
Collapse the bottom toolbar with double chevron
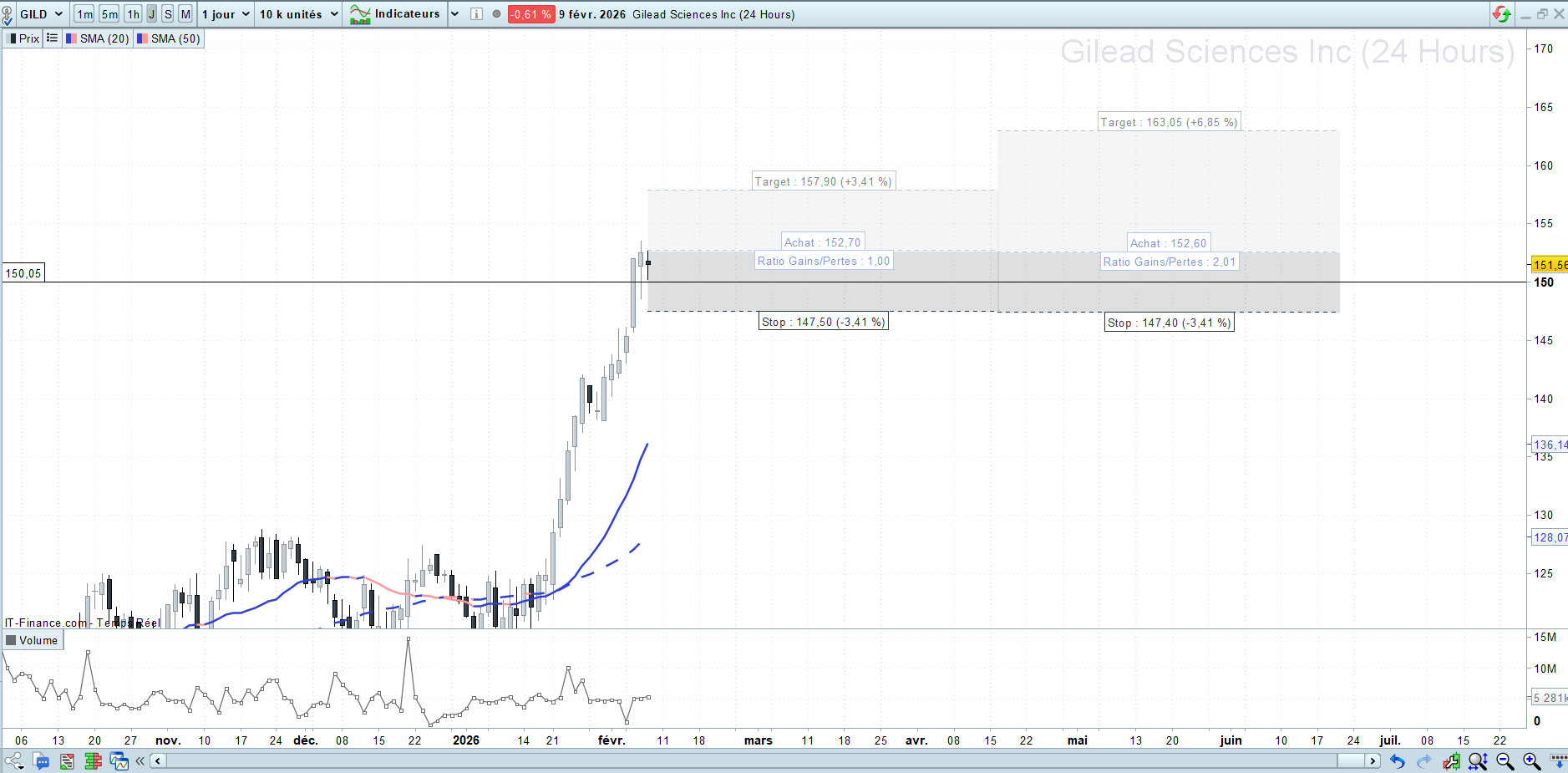pyautogui.click(x=140, y=760)
